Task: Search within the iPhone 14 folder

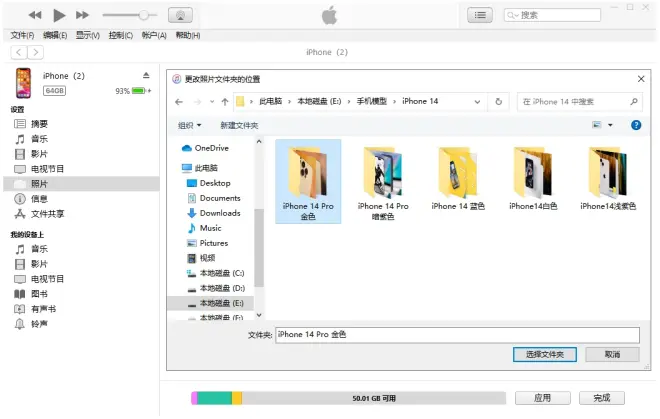Action: [579, 102]
